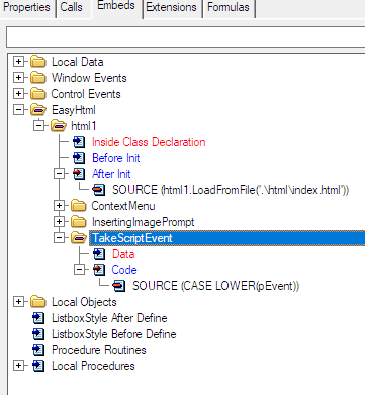Select the Local Objects tree item
The height and width of the screenshot is (395, 370).
tap(84, 302)
